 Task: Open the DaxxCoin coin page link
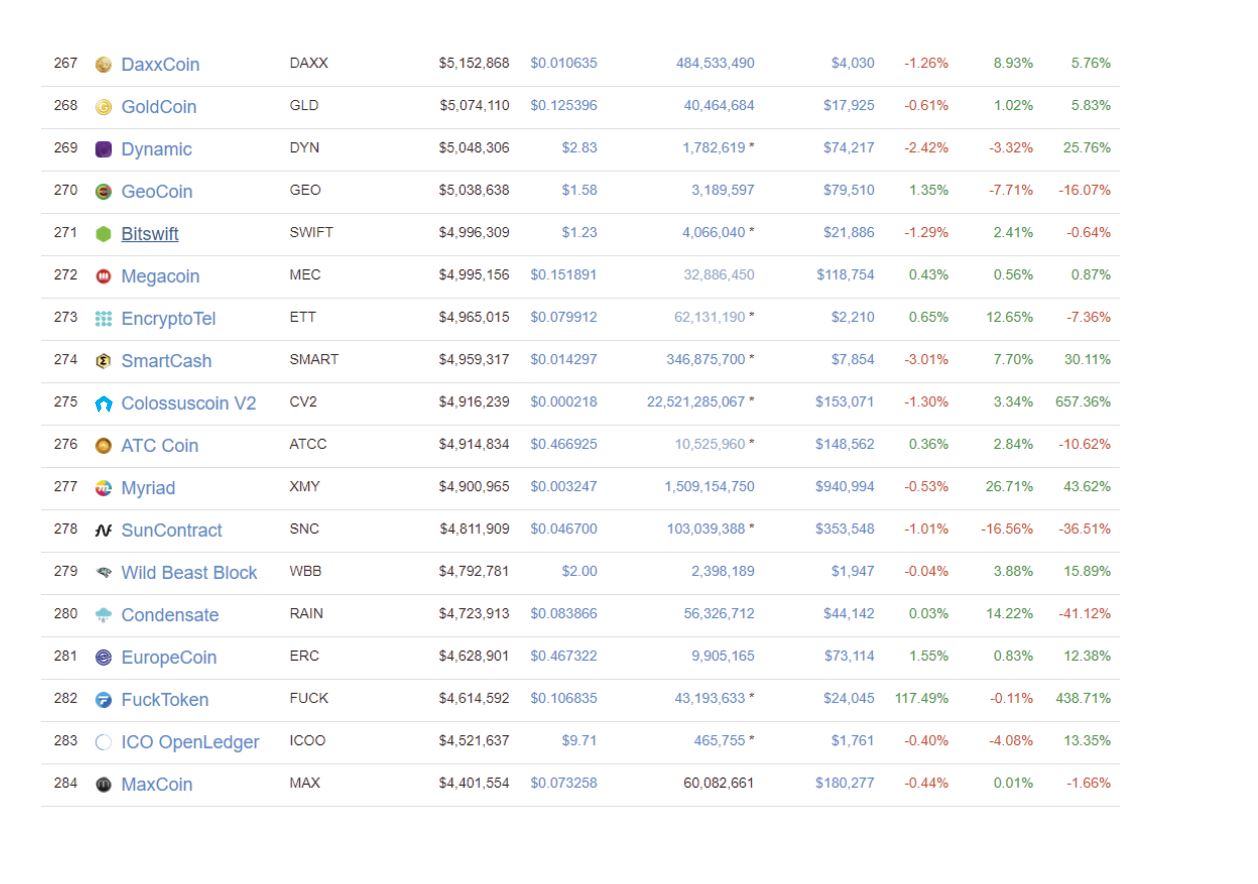pyautogui.click(x=160, y=64)
